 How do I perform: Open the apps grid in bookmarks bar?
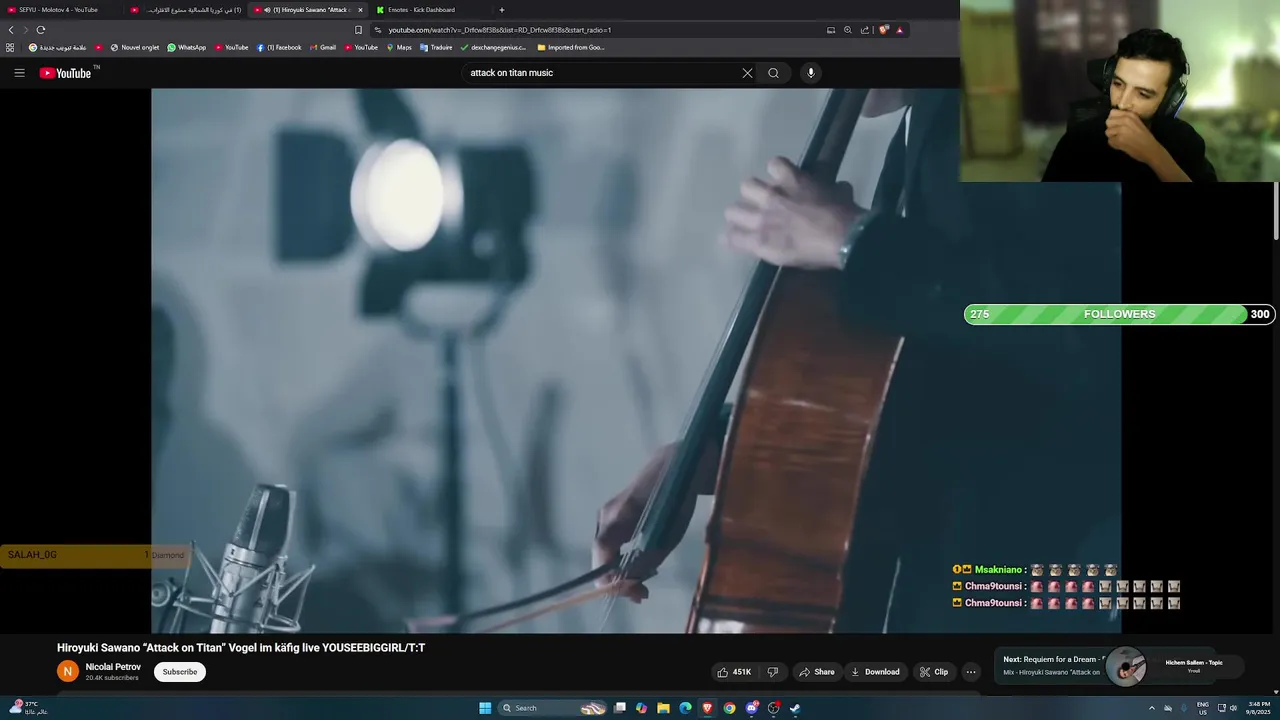pyautogui.click(x=10, y=47)
